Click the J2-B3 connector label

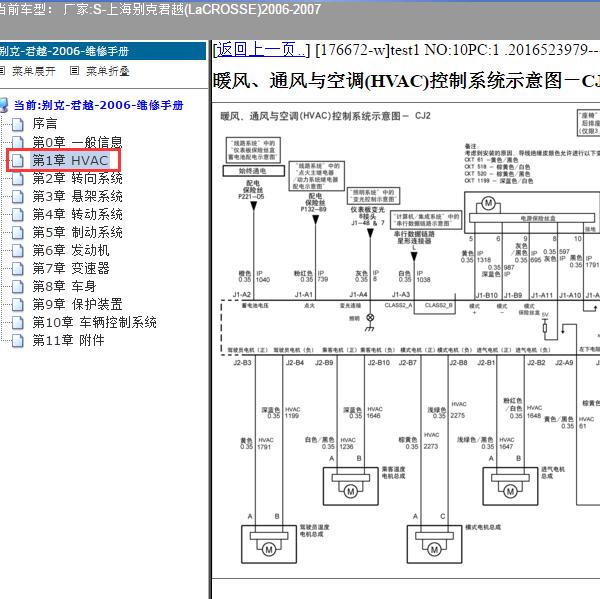[242, 362]
